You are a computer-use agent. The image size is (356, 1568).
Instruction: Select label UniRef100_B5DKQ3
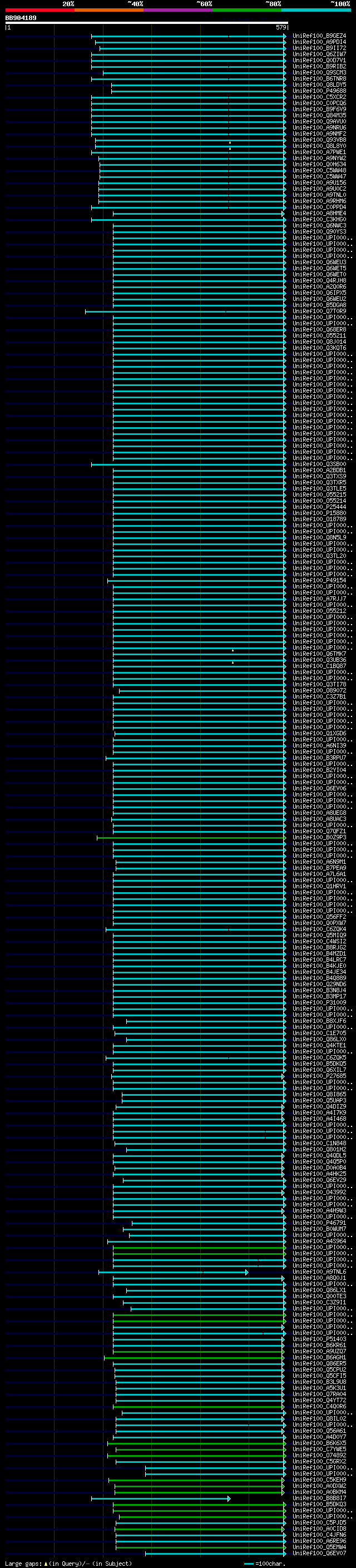319,1504
